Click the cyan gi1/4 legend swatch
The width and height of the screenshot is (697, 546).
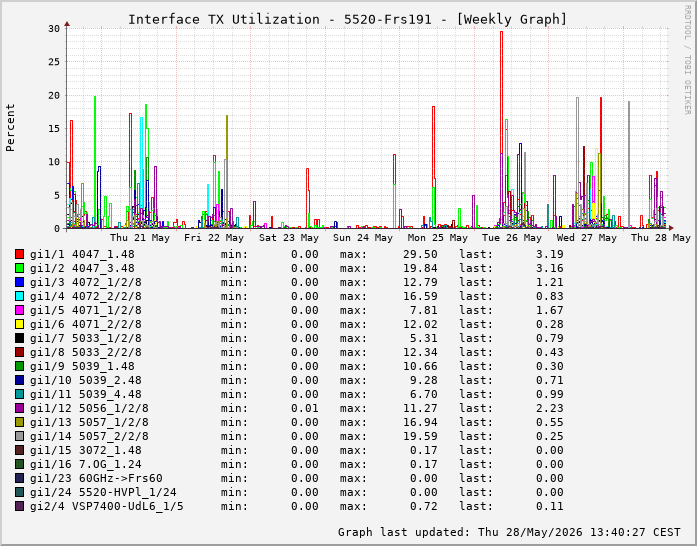19,296
